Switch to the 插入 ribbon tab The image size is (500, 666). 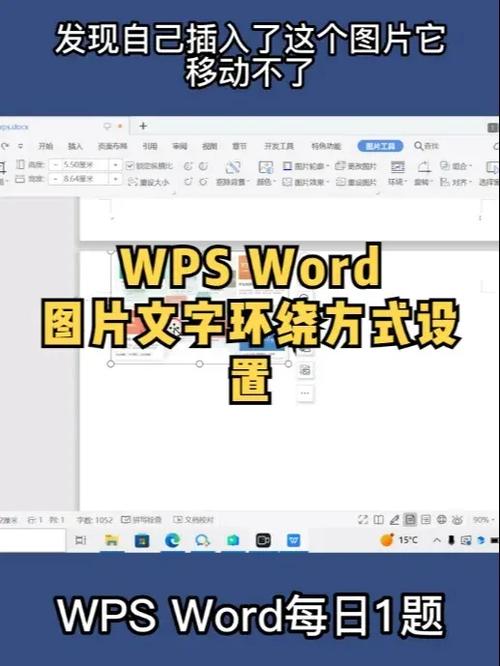click(75, 146)
